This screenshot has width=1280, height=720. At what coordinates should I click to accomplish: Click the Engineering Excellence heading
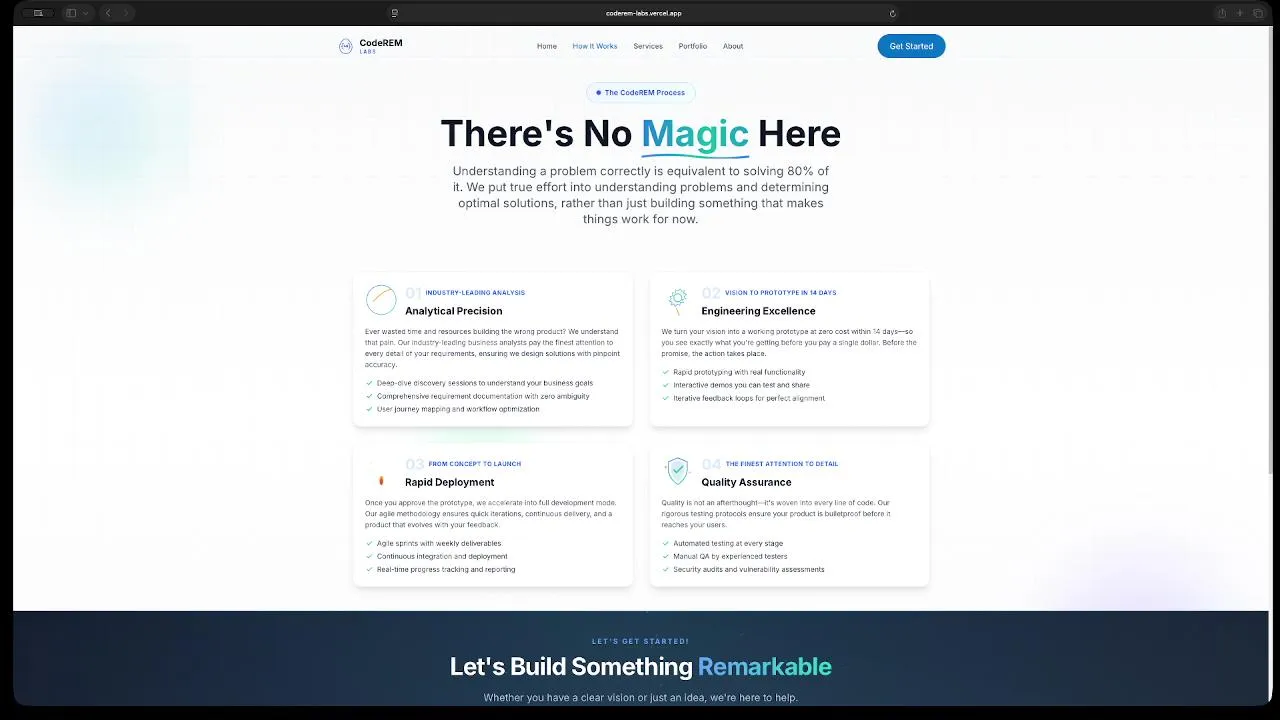point(758,311)
